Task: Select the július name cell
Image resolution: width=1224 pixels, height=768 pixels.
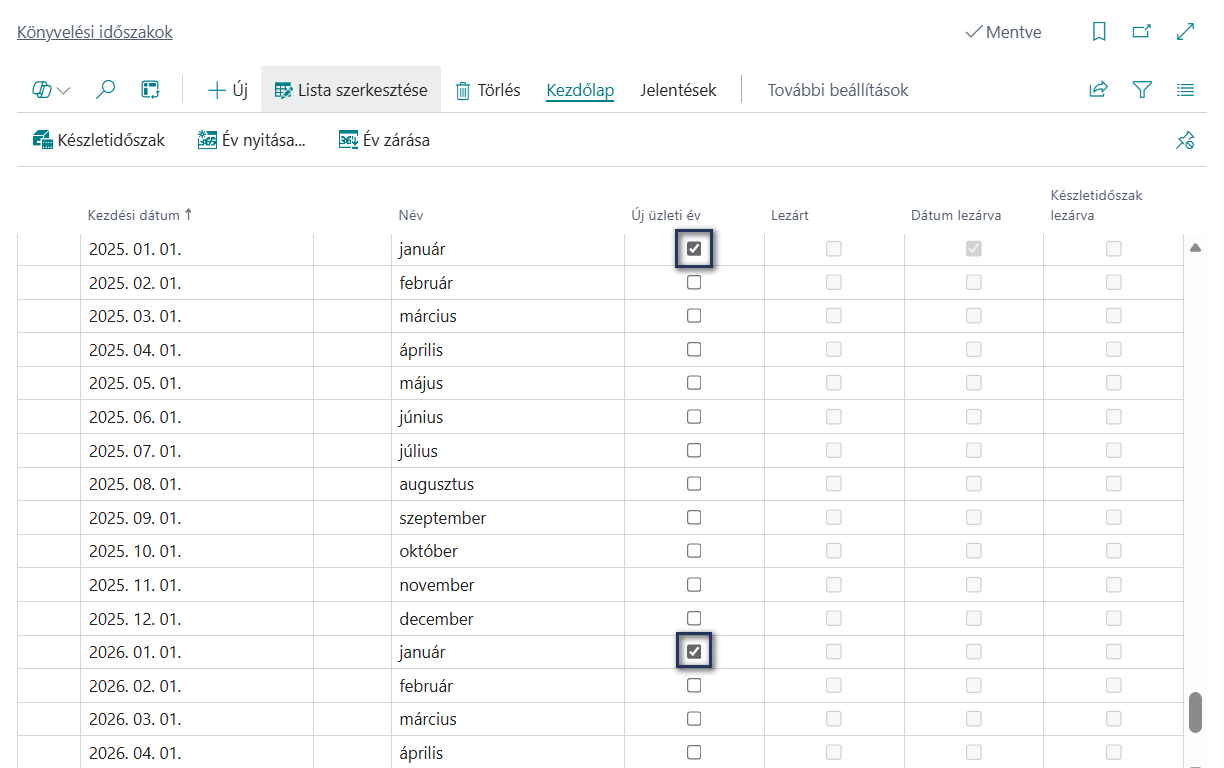Action: coord(508,451)
